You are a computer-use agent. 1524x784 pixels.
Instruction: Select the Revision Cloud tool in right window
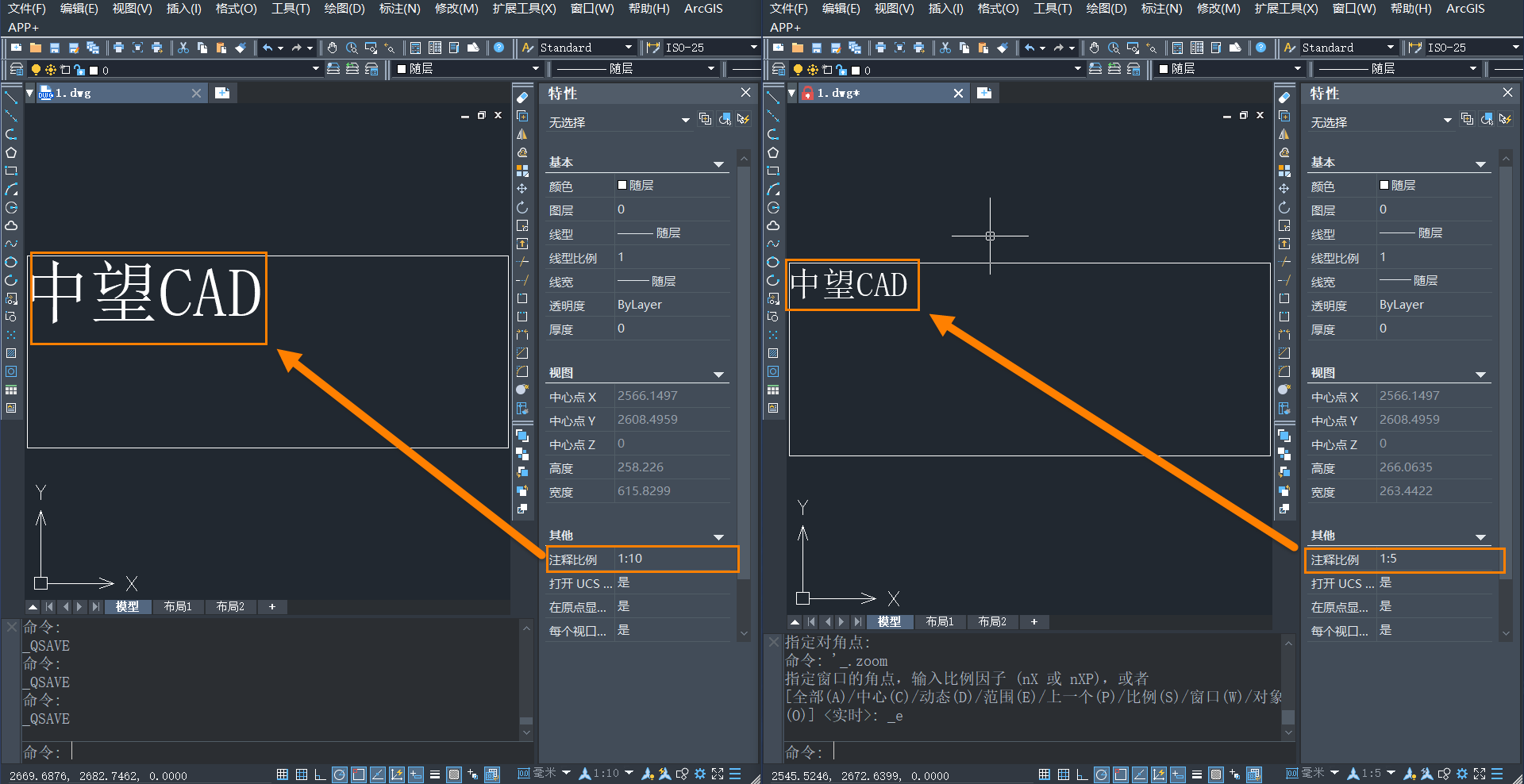point(773,225)
